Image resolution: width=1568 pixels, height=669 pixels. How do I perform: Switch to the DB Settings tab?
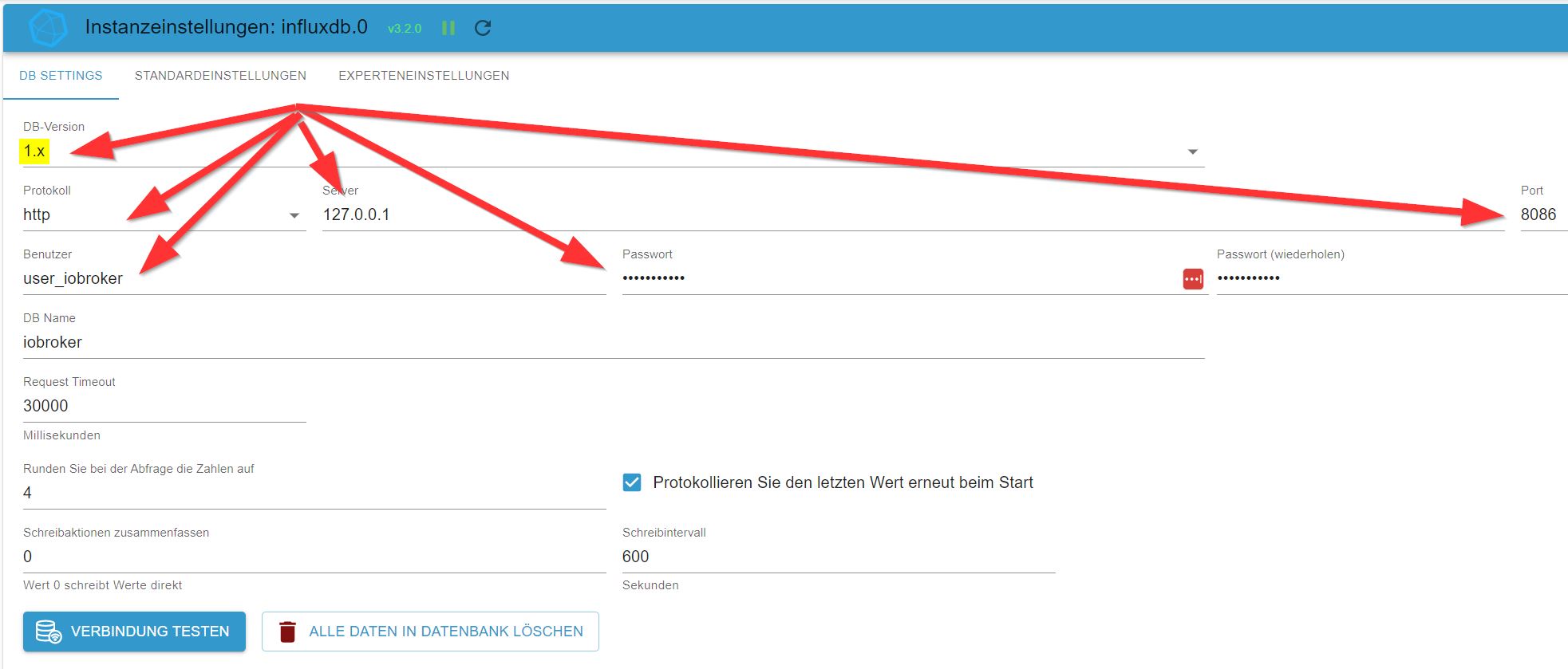pyautogui.click(x=61, y=76)
